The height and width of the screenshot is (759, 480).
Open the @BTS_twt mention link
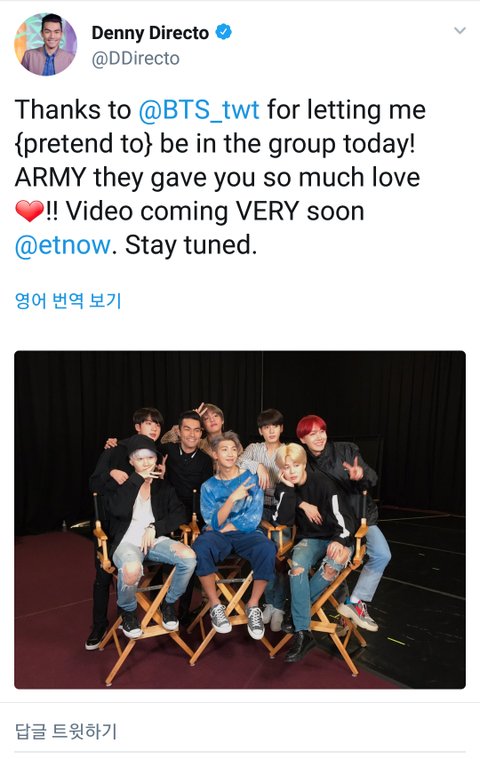199,110
